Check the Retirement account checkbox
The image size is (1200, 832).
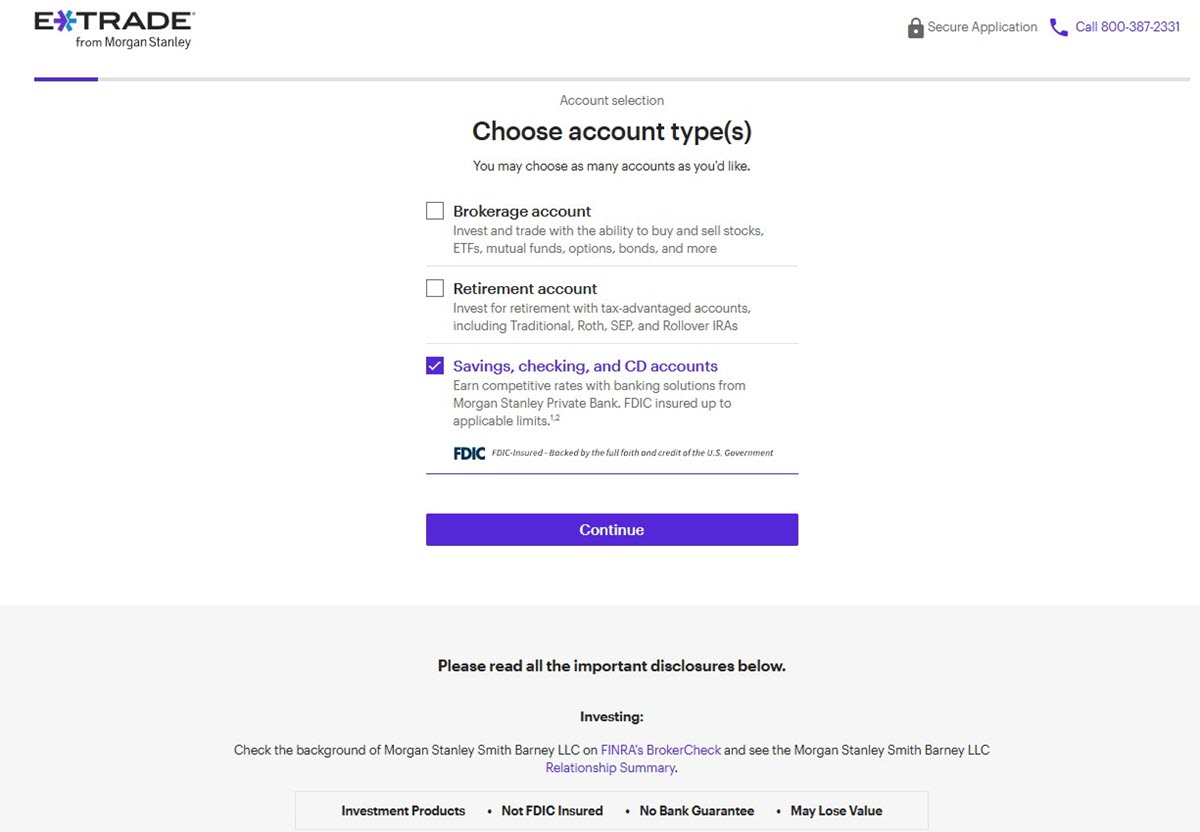point(435,288)
